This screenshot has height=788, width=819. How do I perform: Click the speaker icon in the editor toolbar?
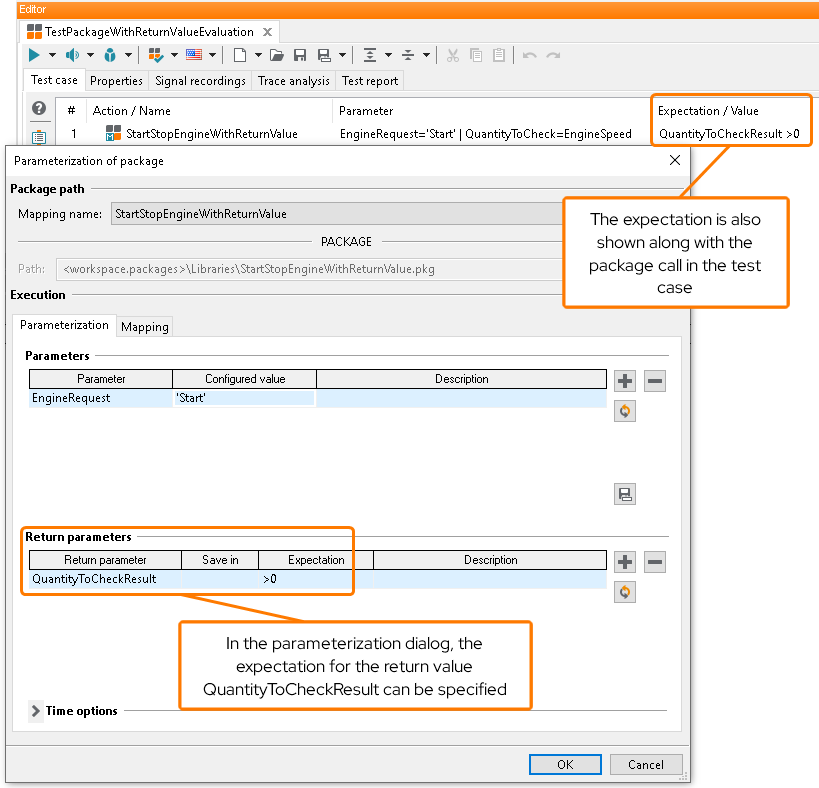72,55
